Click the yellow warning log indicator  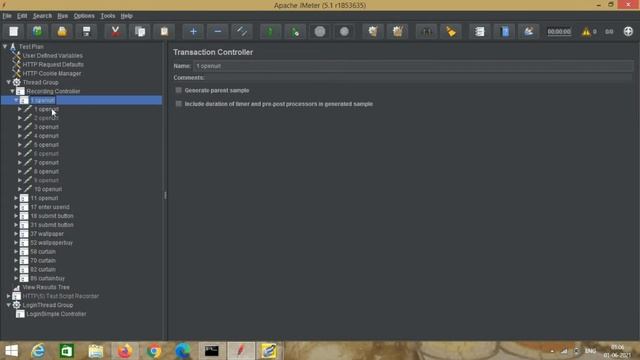pyautogui.click(x=586, y=31)
